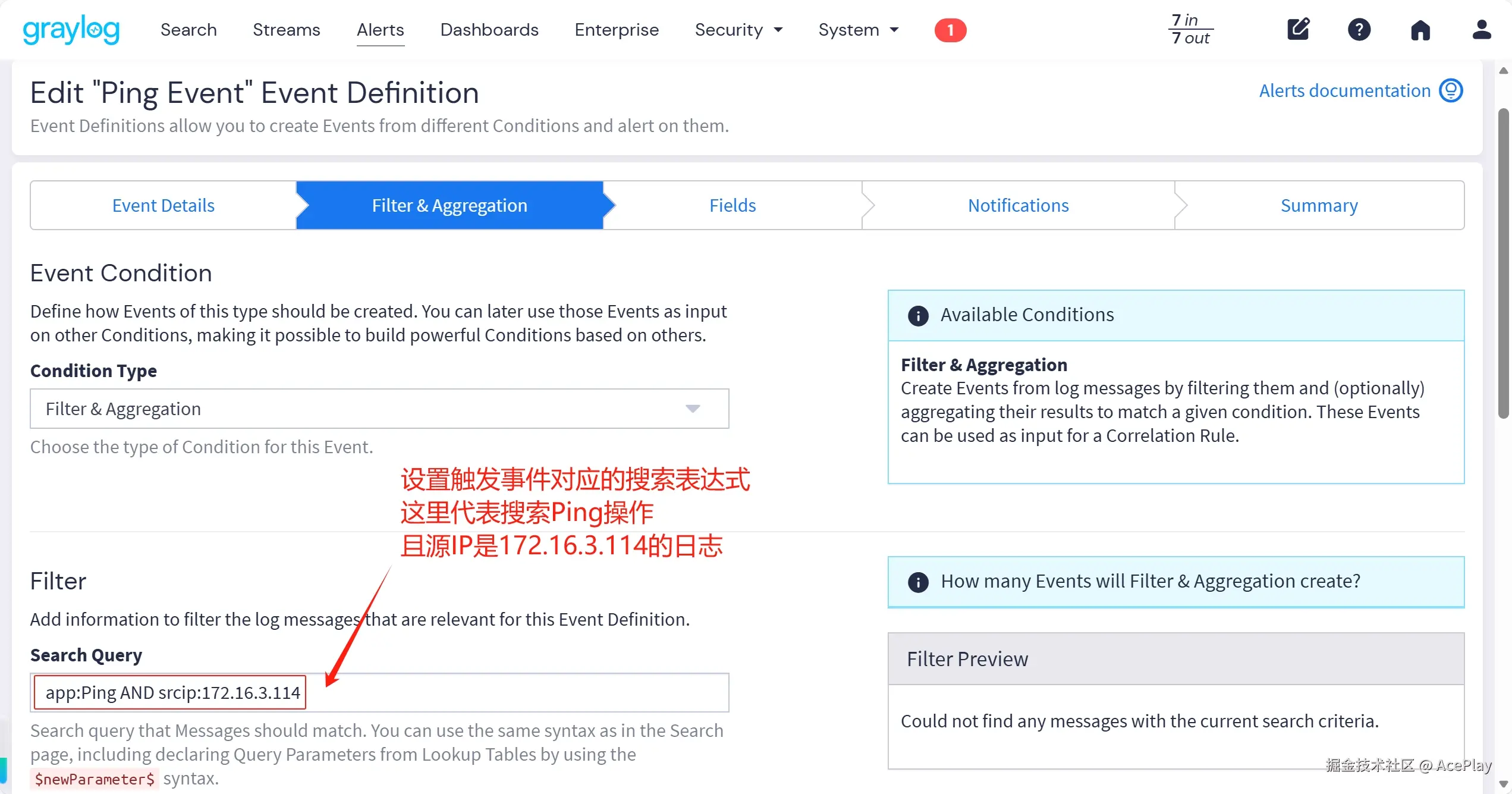Click the How many Events info icon
This screenshot has width=1512, height=794.
[918, 582]
